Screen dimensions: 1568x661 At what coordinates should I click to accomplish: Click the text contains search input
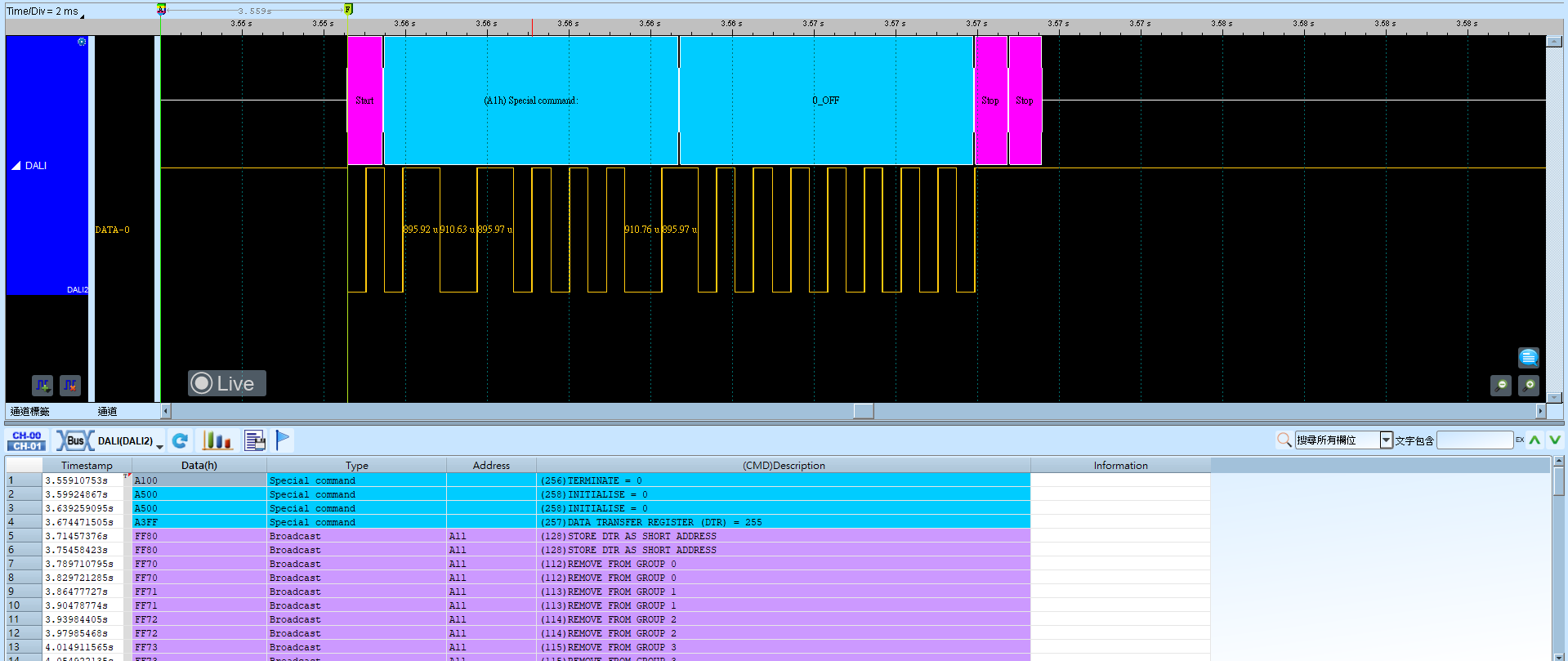tap(1475, 440)
